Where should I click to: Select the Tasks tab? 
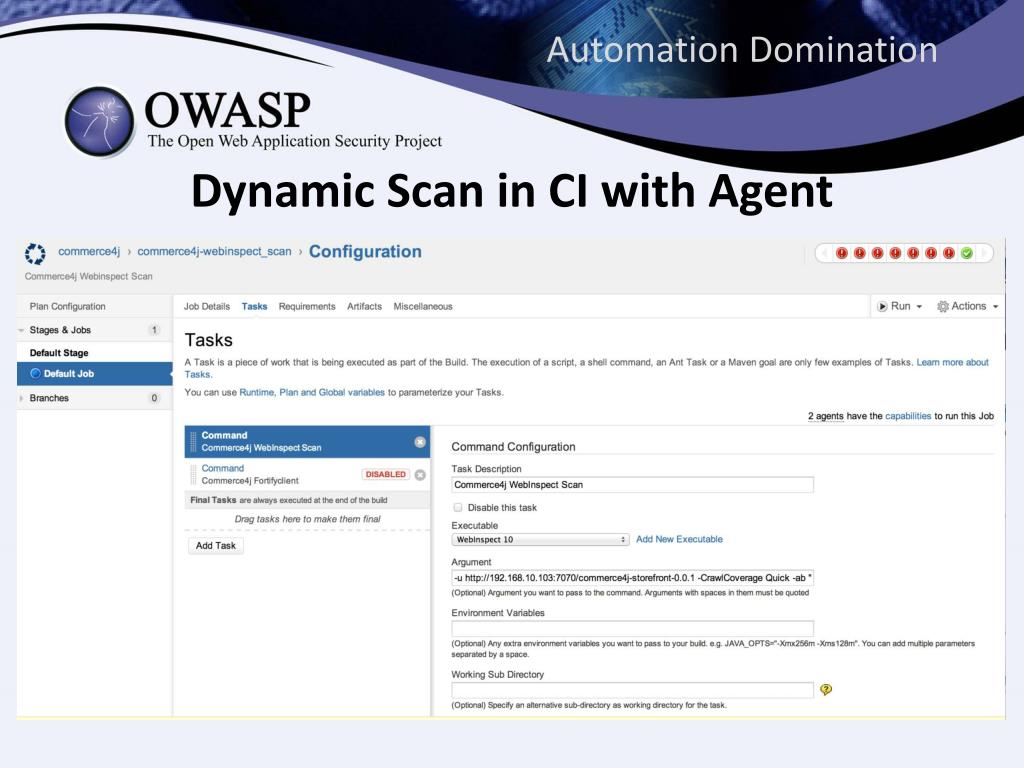tap(255, 306)
